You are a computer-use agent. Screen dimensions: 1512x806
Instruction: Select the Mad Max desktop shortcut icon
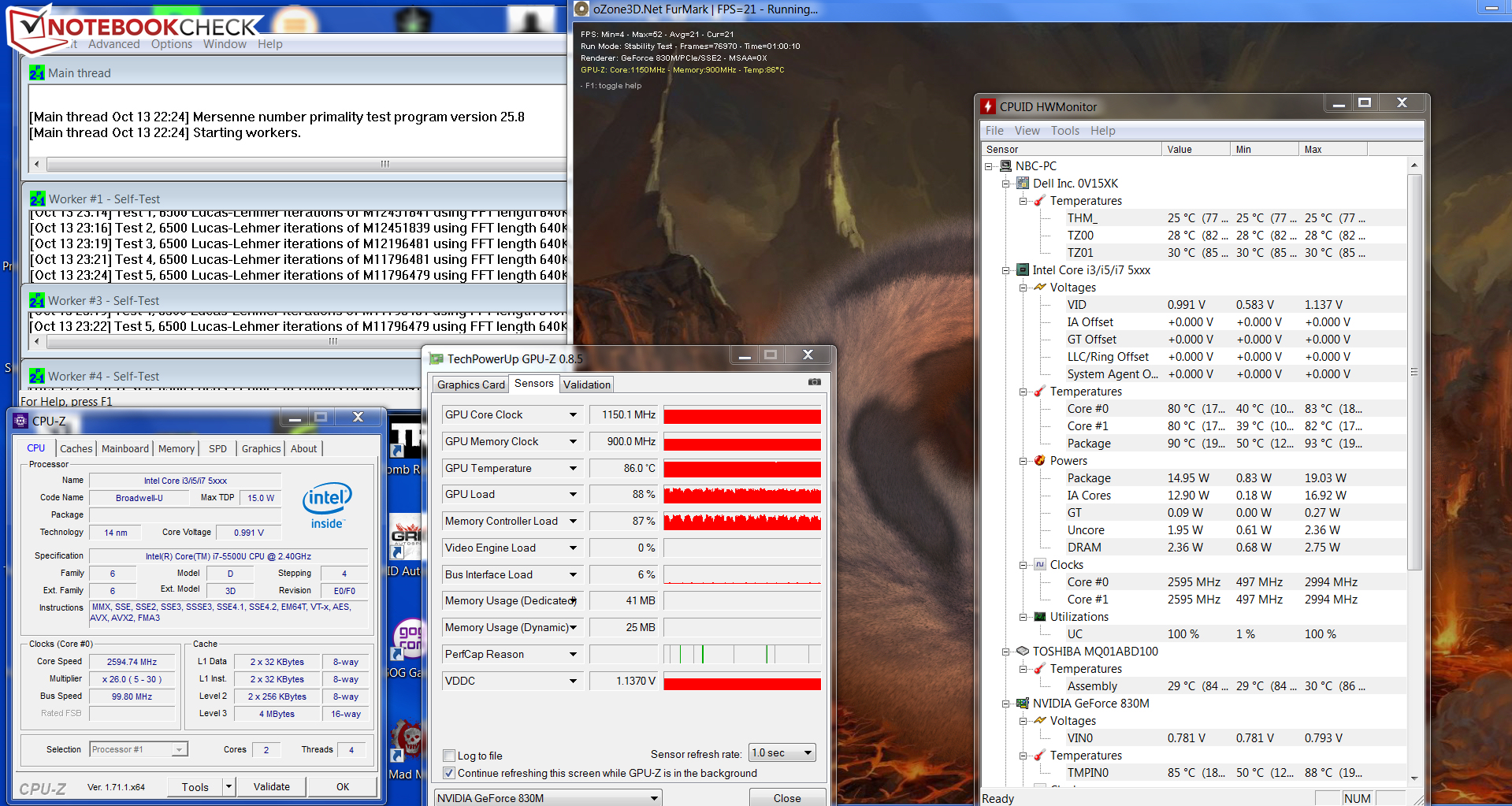(x=407, y=741)
